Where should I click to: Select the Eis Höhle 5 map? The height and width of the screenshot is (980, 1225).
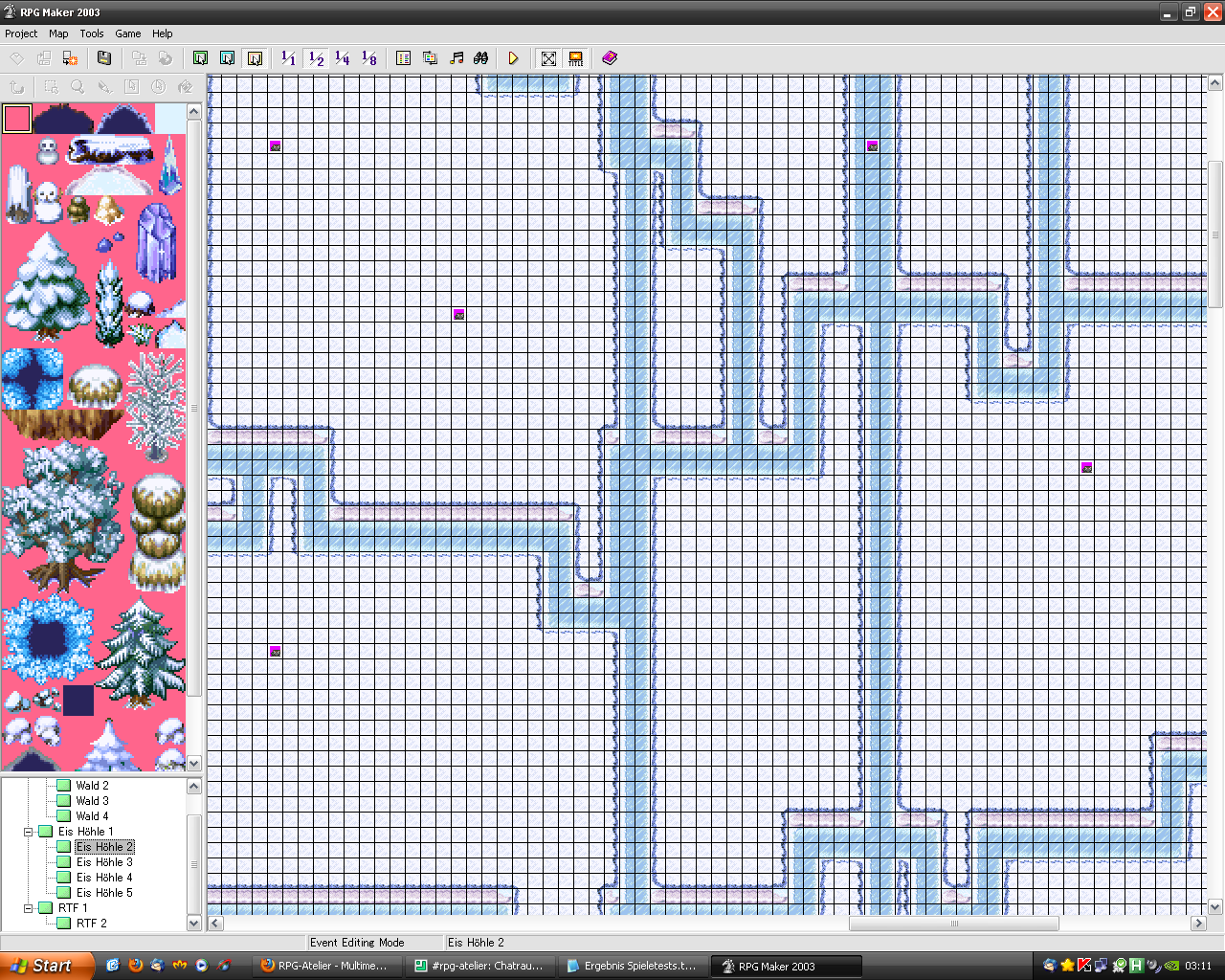coord(104,893)
